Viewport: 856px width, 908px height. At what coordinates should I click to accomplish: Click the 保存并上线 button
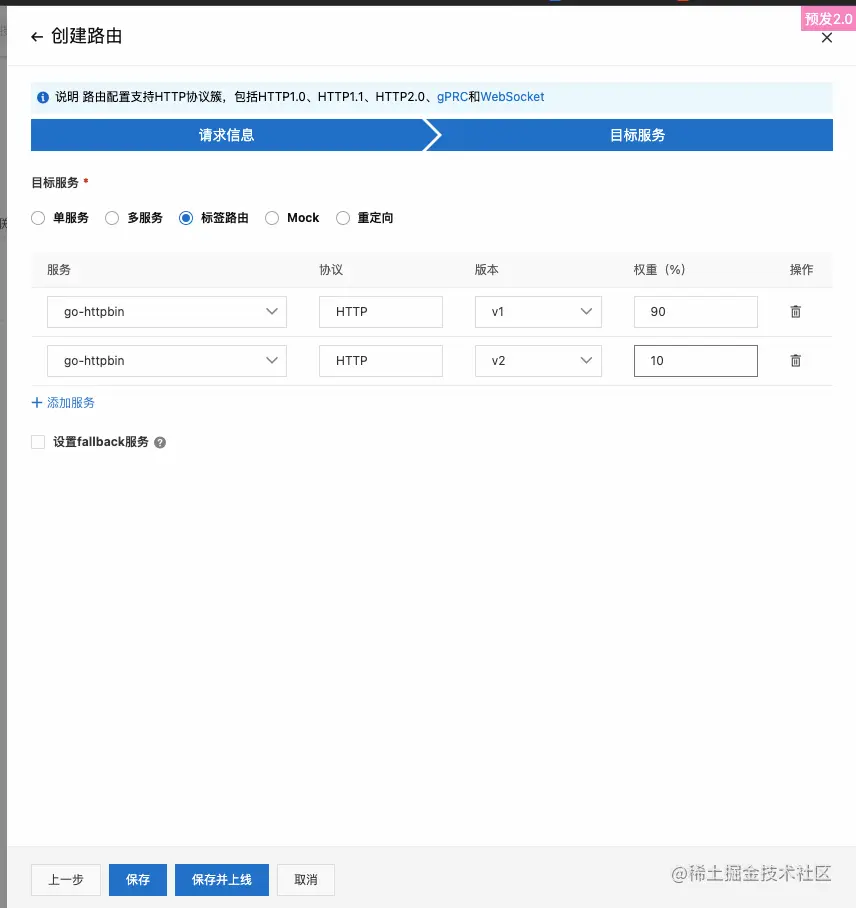click(222, 880)
